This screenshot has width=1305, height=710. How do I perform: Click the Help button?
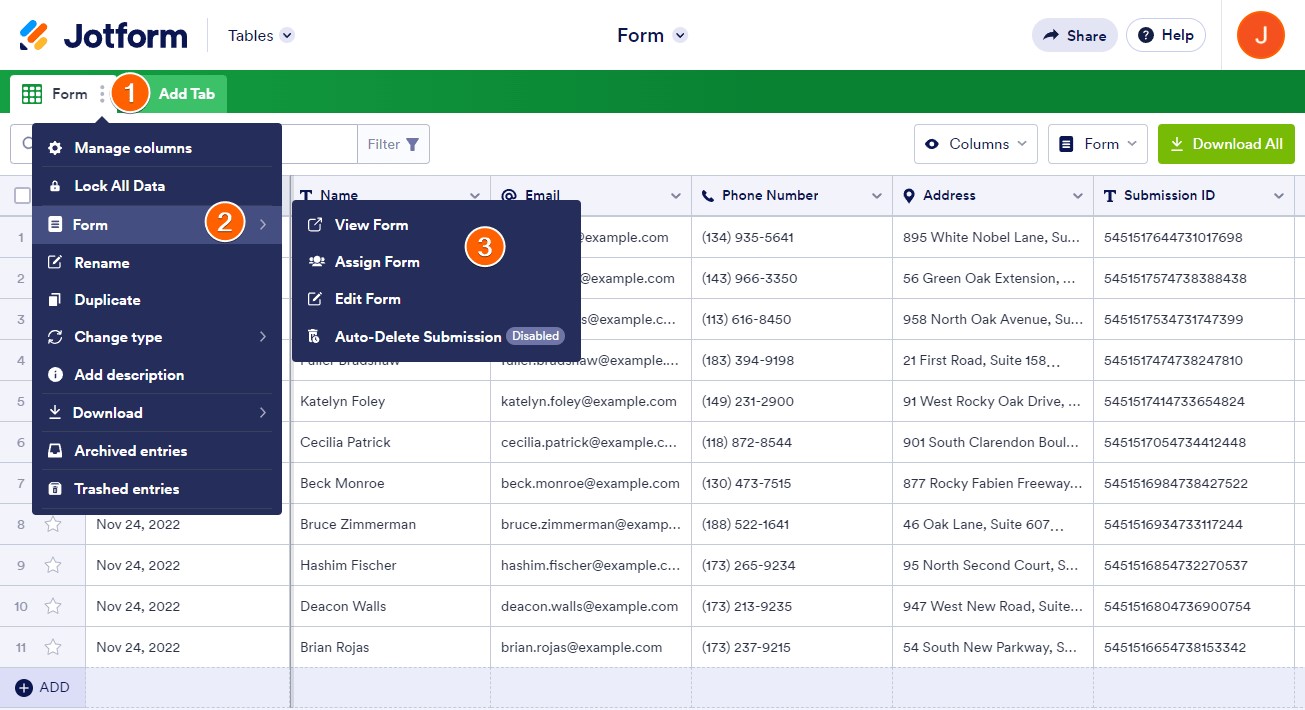pyautogui.click(x=1165, y=35)
